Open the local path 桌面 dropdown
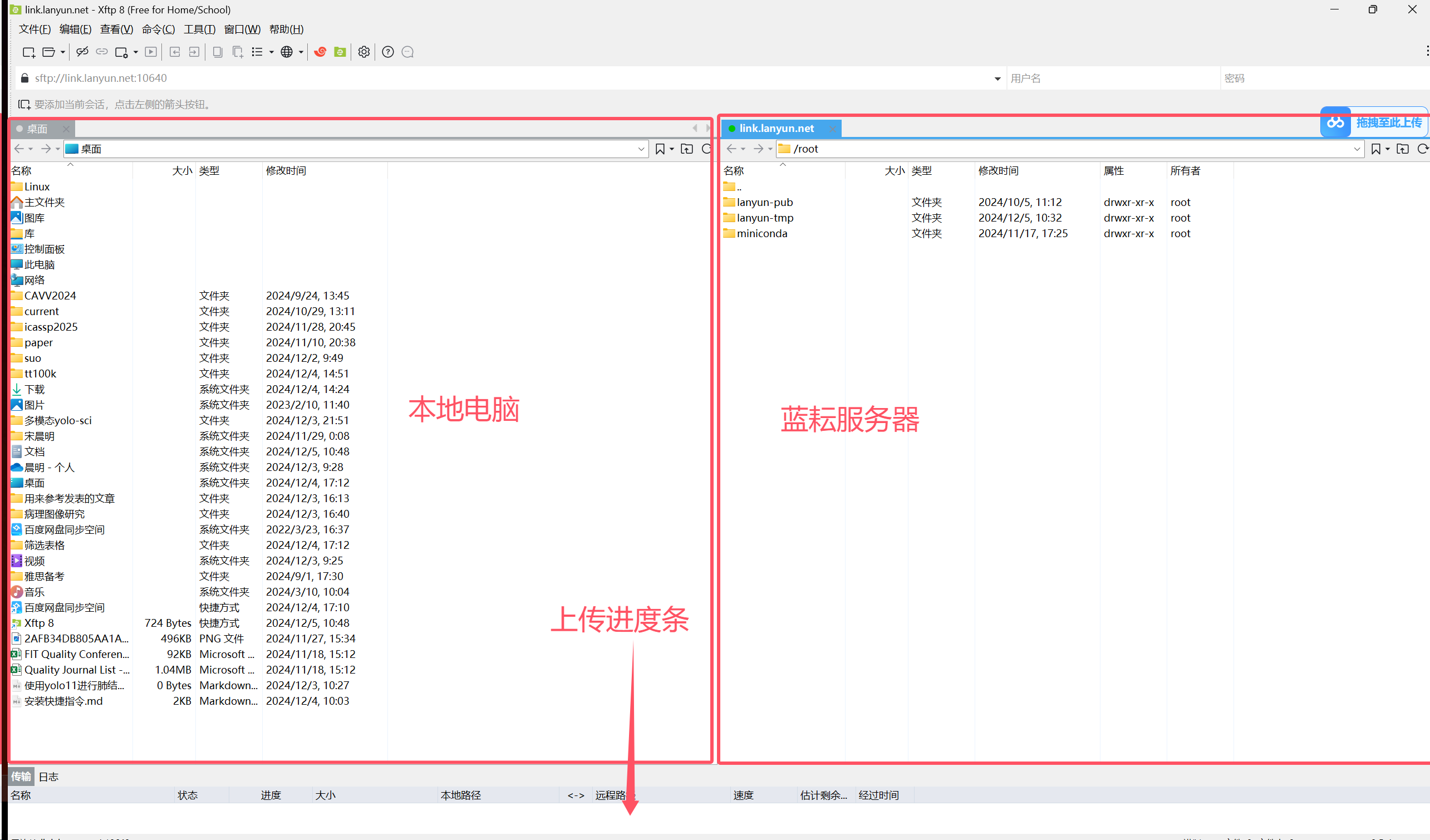Screen dimensions: 1430x840 point(641,149)
